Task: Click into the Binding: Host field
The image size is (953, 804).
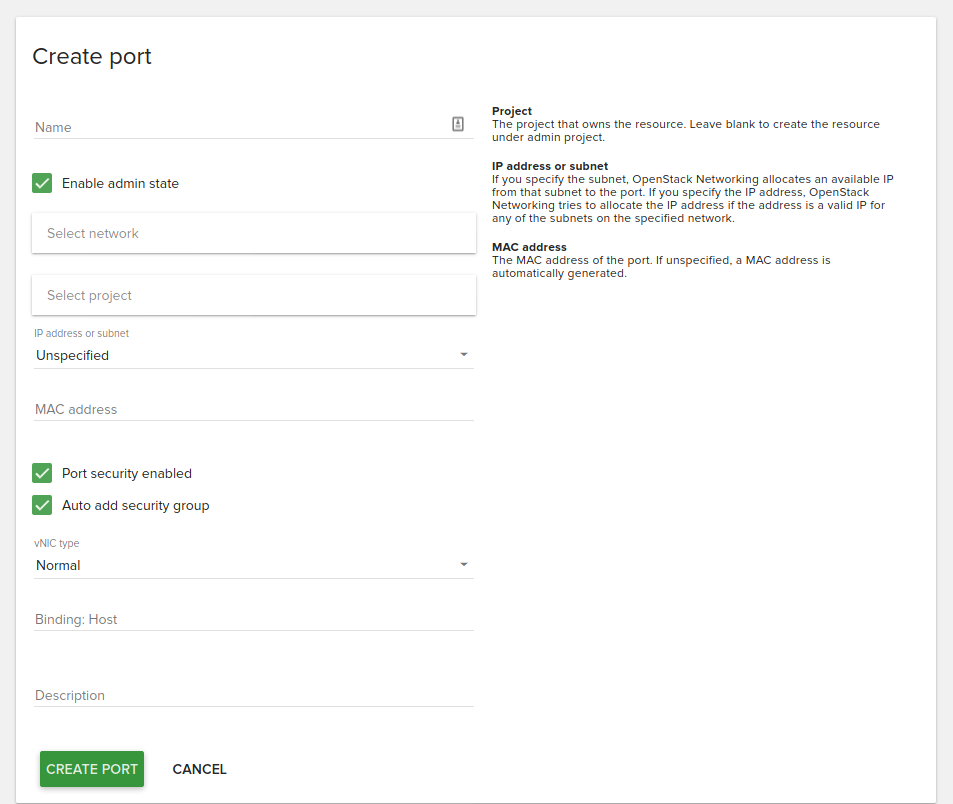Action: (254, 619)
